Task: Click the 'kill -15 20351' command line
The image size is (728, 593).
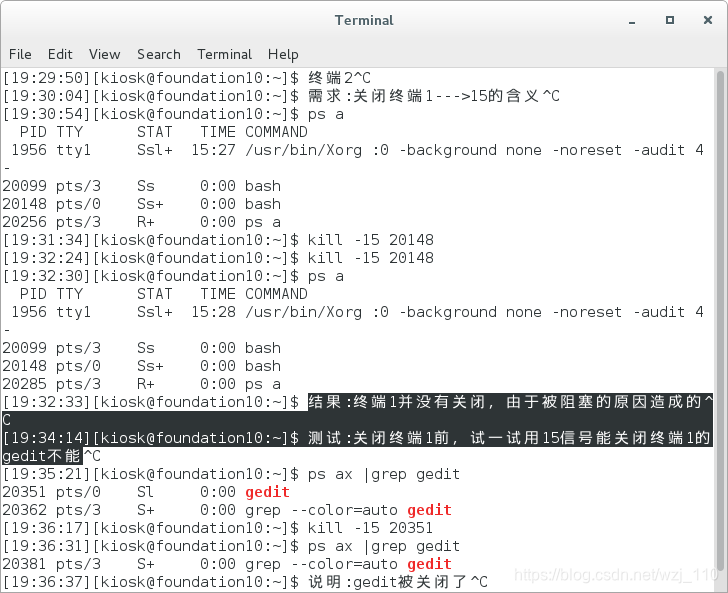Action: 370,528
